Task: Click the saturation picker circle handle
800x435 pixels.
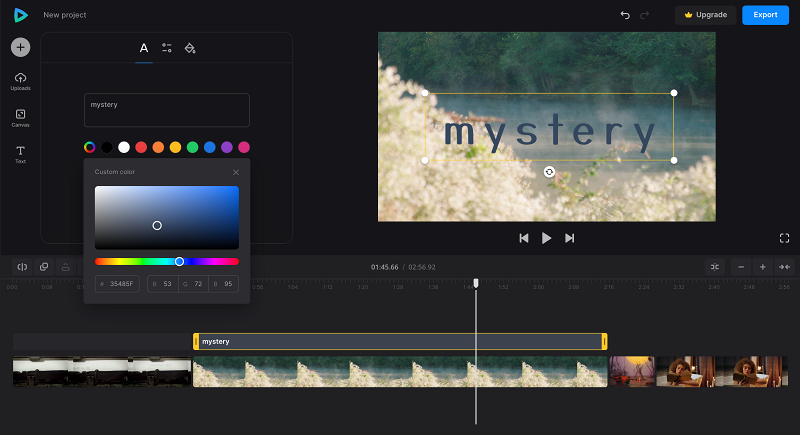Action: pyautogui.click(x=157, y=225)
